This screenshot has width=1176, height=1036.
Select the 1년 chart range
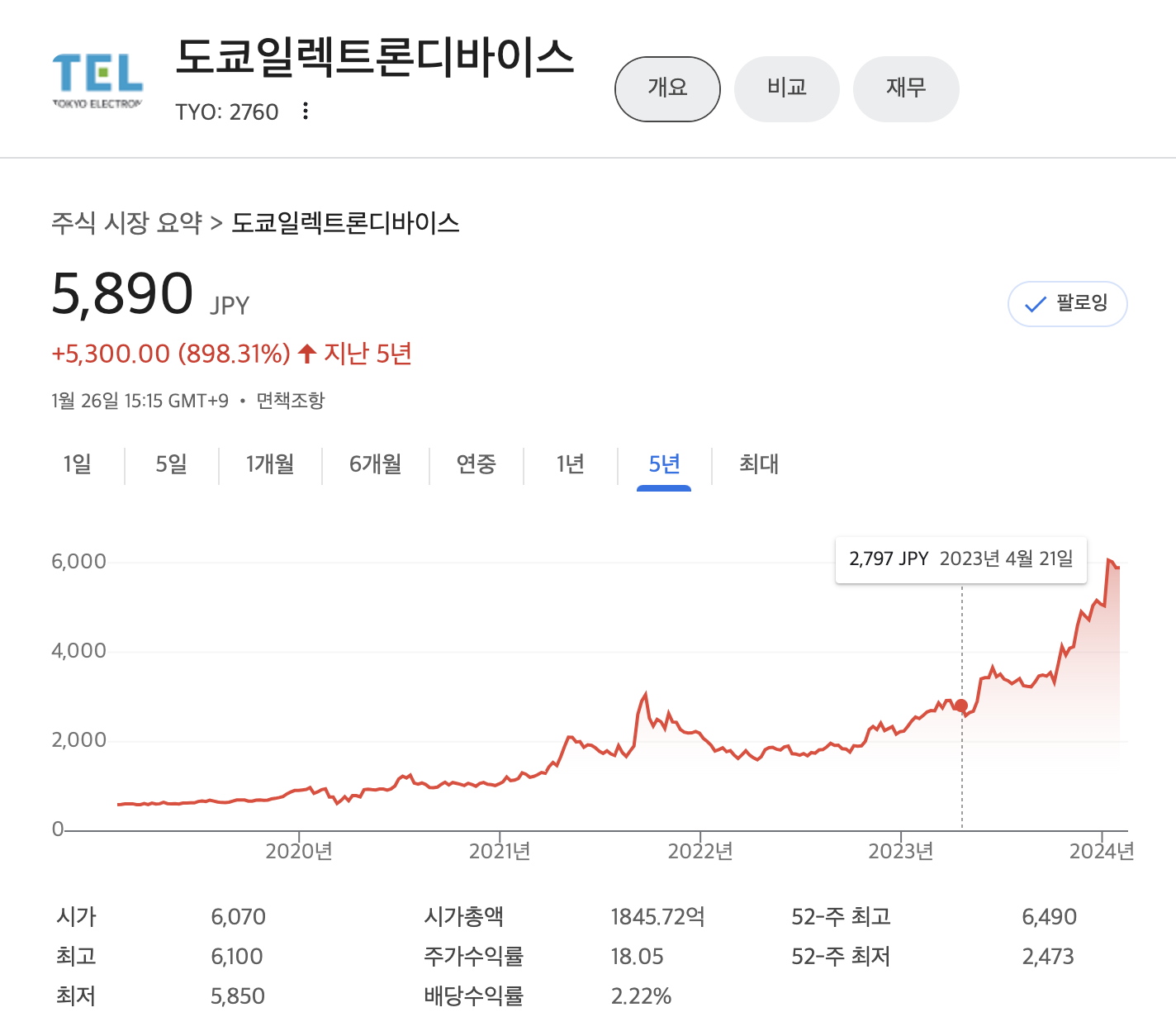point(571,464)
